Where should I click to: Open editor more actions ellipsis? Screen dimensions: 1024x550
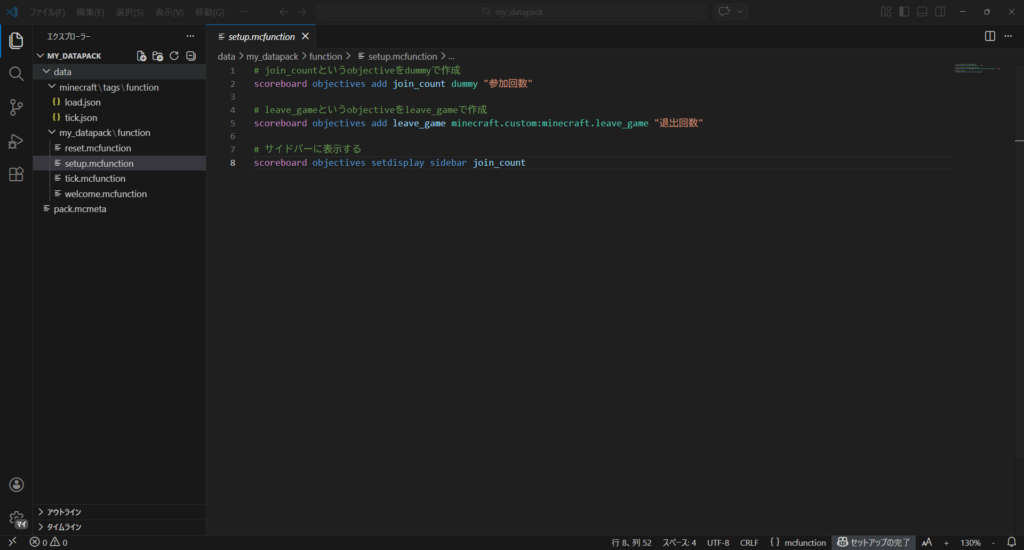[x=1008, y=37]
